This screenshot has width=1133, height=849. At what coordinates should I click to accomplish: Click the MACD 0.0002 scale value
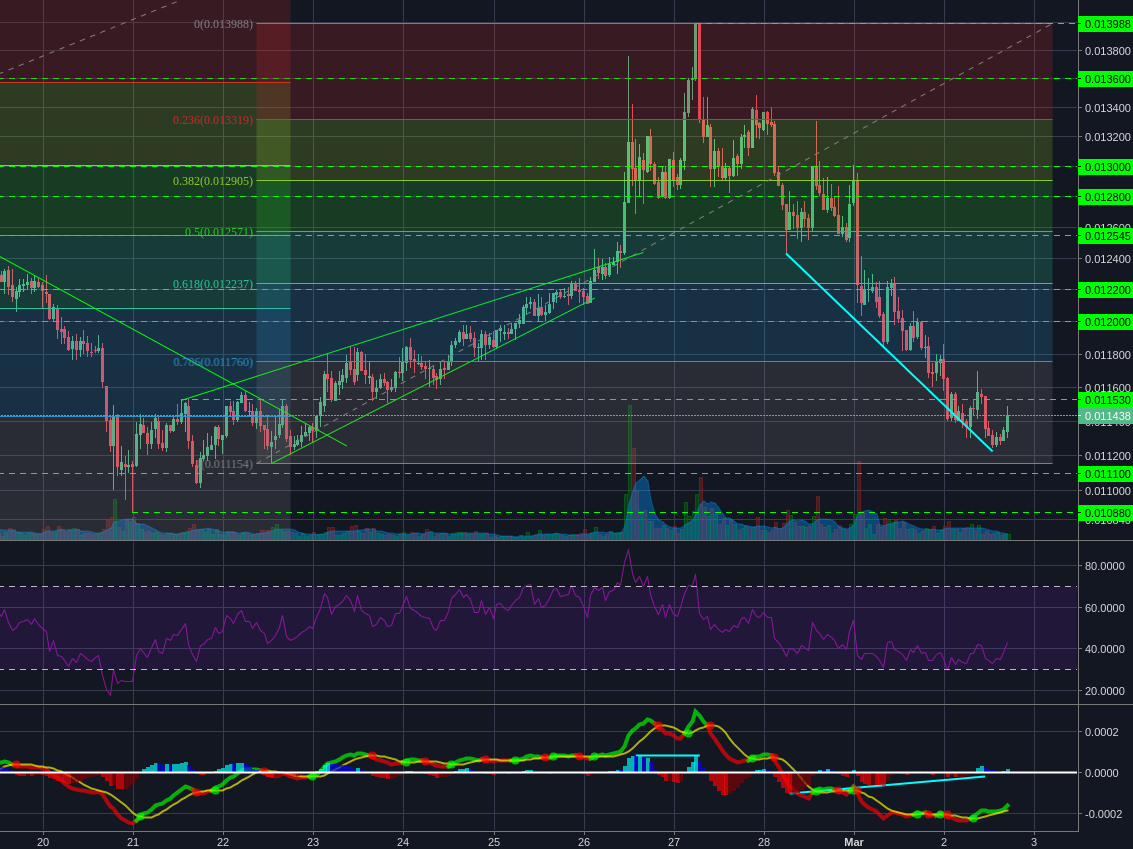pyautogui.click(x=1102, y=732)
